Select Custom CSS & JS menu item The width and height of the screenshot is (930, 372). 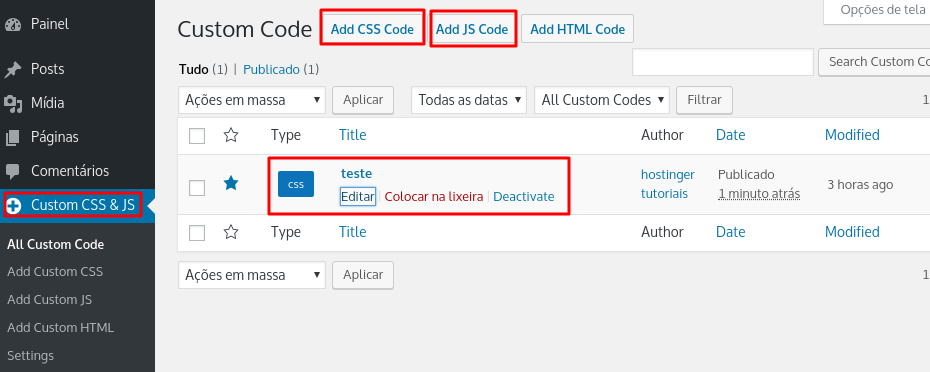coord(83,206)
